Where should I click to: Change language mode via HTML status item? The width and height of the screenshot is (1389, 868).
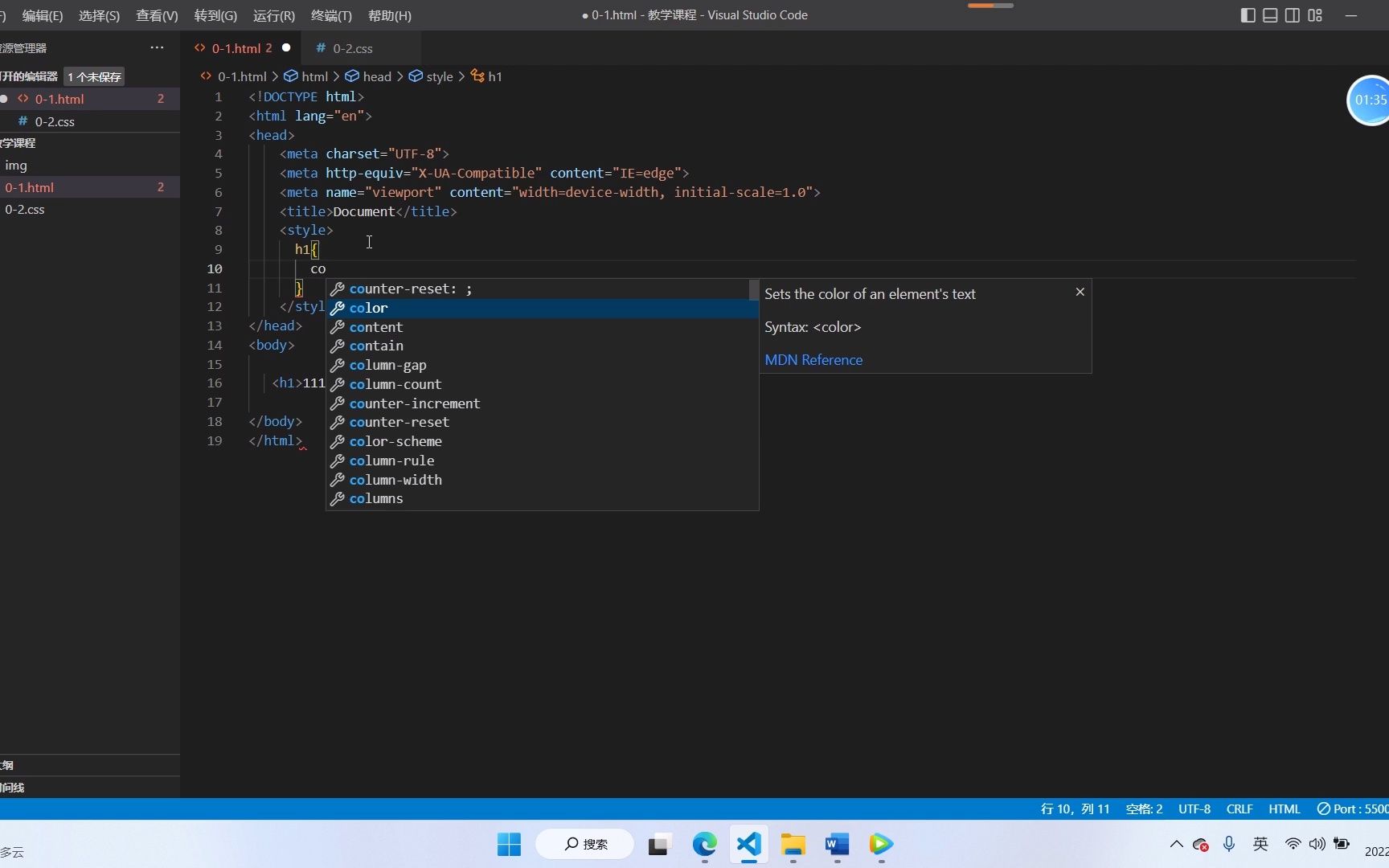pos(1285,809)
